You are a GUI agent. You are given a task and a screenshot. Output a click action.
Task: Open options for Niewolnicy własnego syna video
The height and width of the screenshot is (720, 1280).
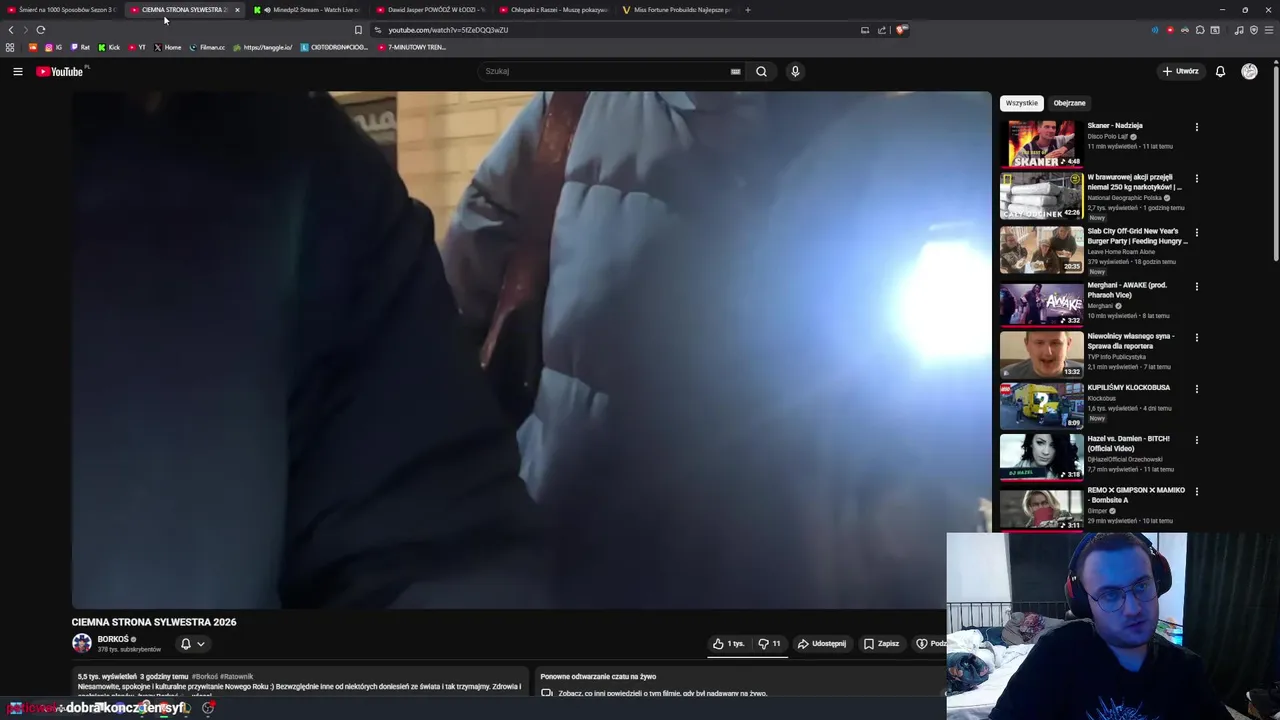coord(1196,338)
